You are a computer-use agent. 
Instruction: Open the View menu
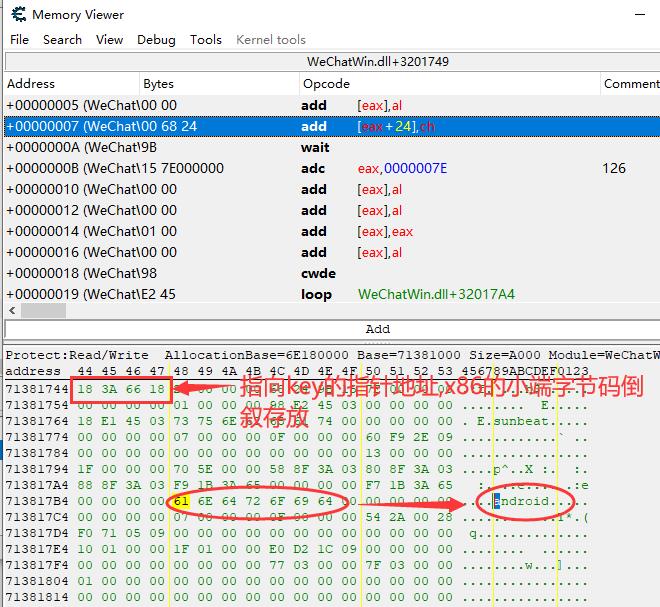point(109,40)
